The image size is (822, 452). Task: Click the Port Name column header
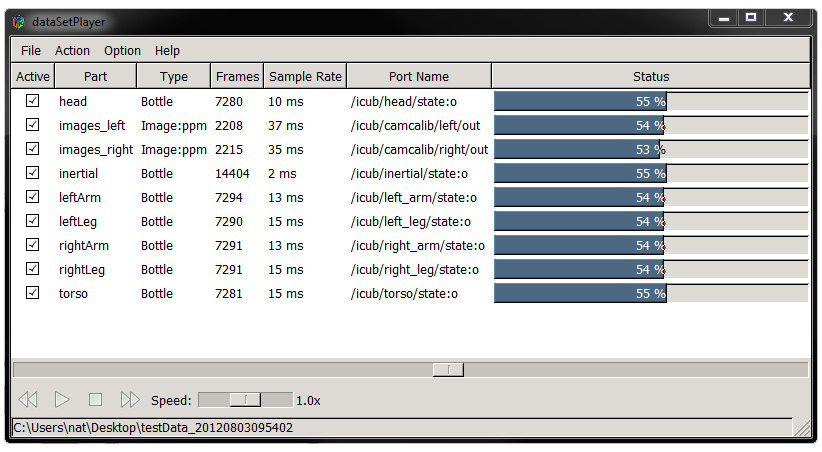(x=418, y=76)
